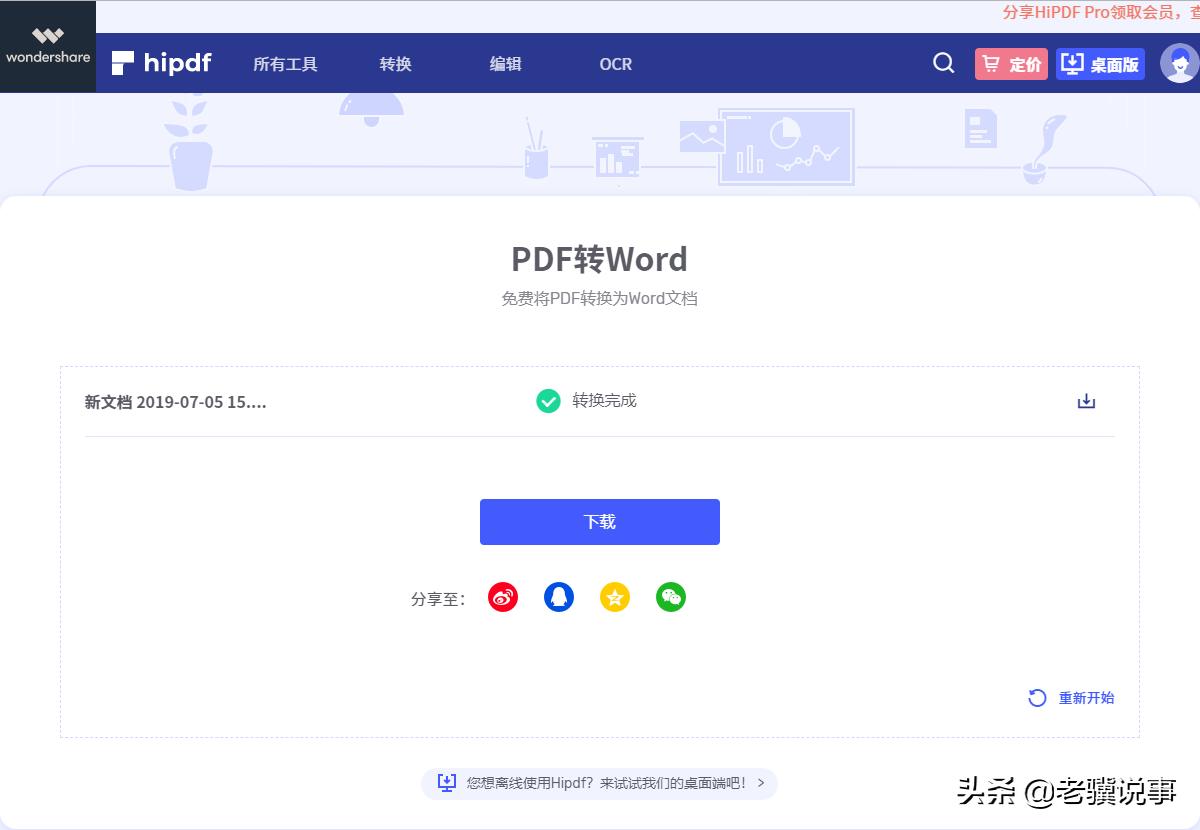Expand the 所有工具 tools menu
The height and width of the screenshot is (830, 1200).
click(x=284, y=63)
